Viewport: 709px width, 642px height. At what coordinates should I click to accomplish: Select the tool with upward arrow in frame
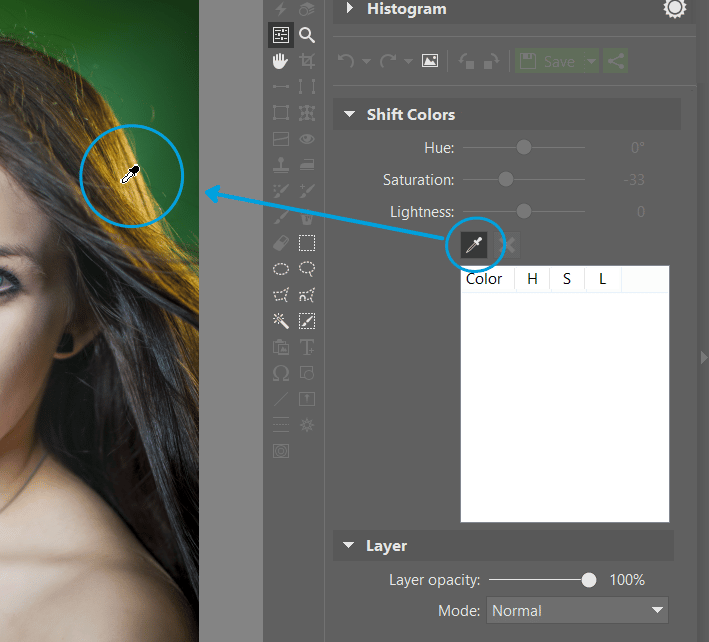307,399
